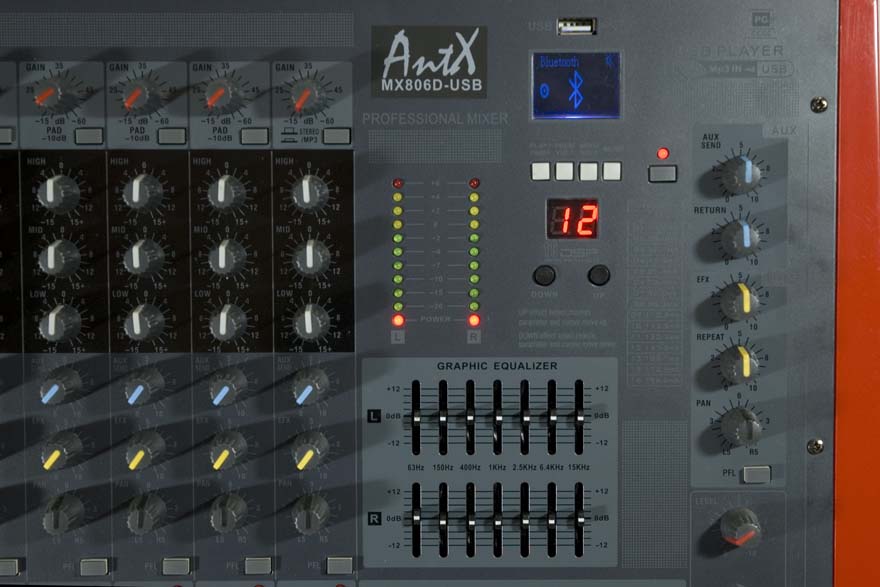Viewport: 880px width, 587px height.
Task: Click the small red LED above the grey button
Action: point(663,153)
